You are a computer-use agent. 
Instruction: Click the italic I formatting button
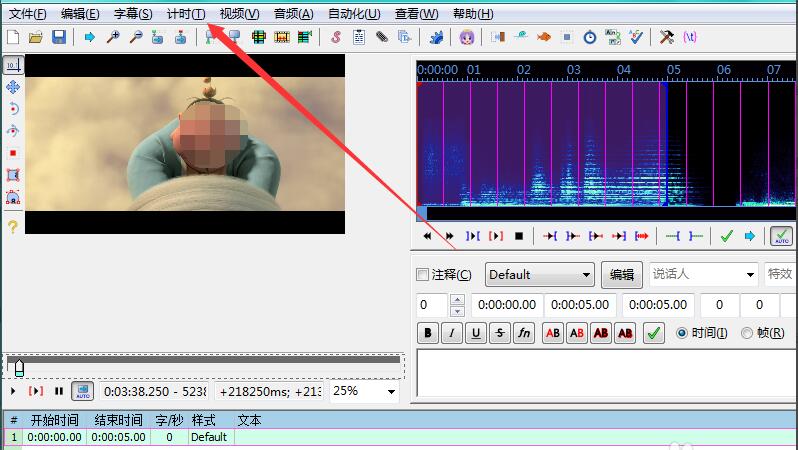[x=452, y=334]
